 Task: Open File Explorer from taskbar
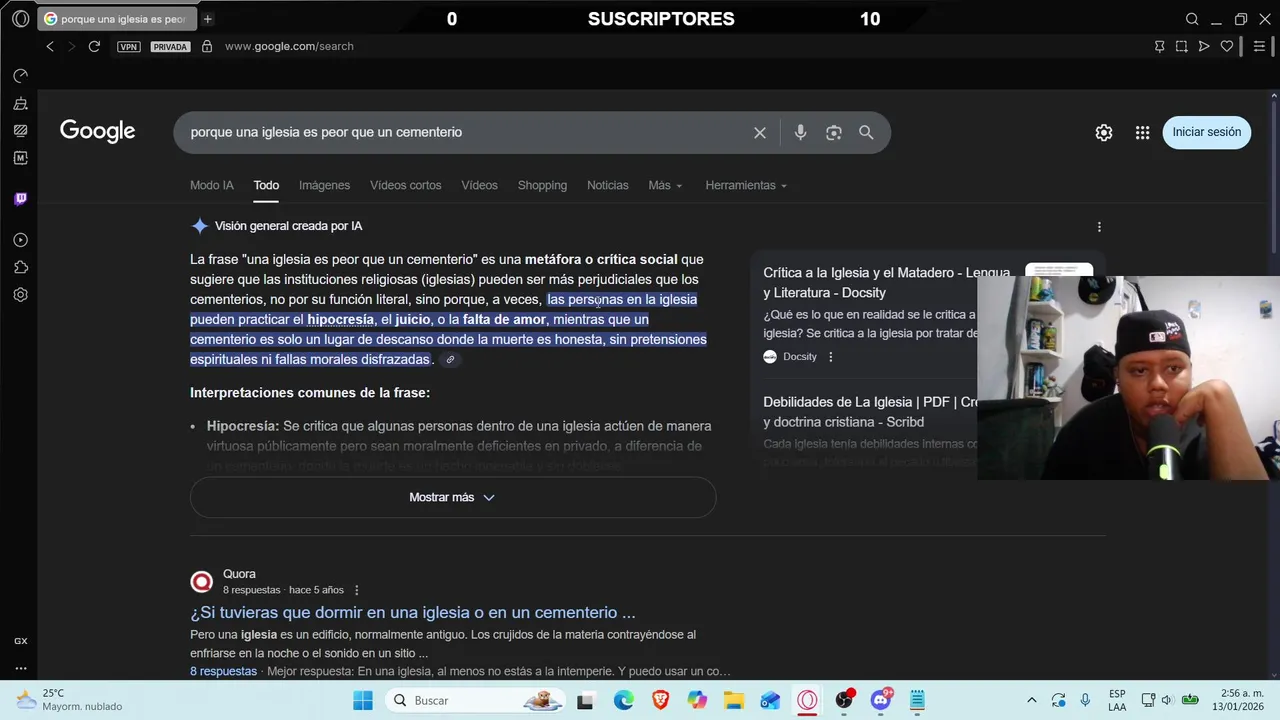733,700
